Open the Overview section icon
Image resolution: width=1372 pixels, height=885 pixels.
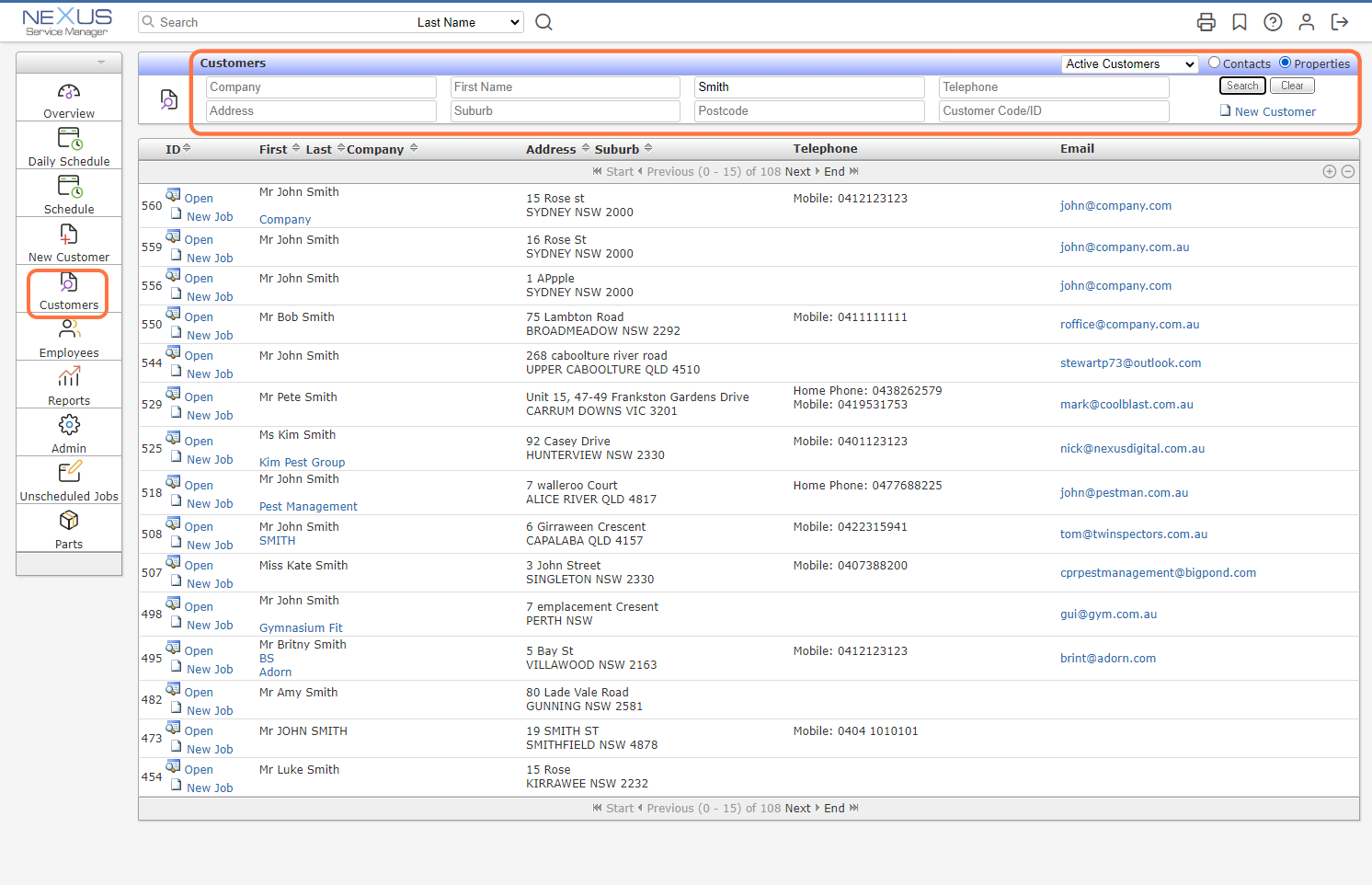(x=68, y=91)
